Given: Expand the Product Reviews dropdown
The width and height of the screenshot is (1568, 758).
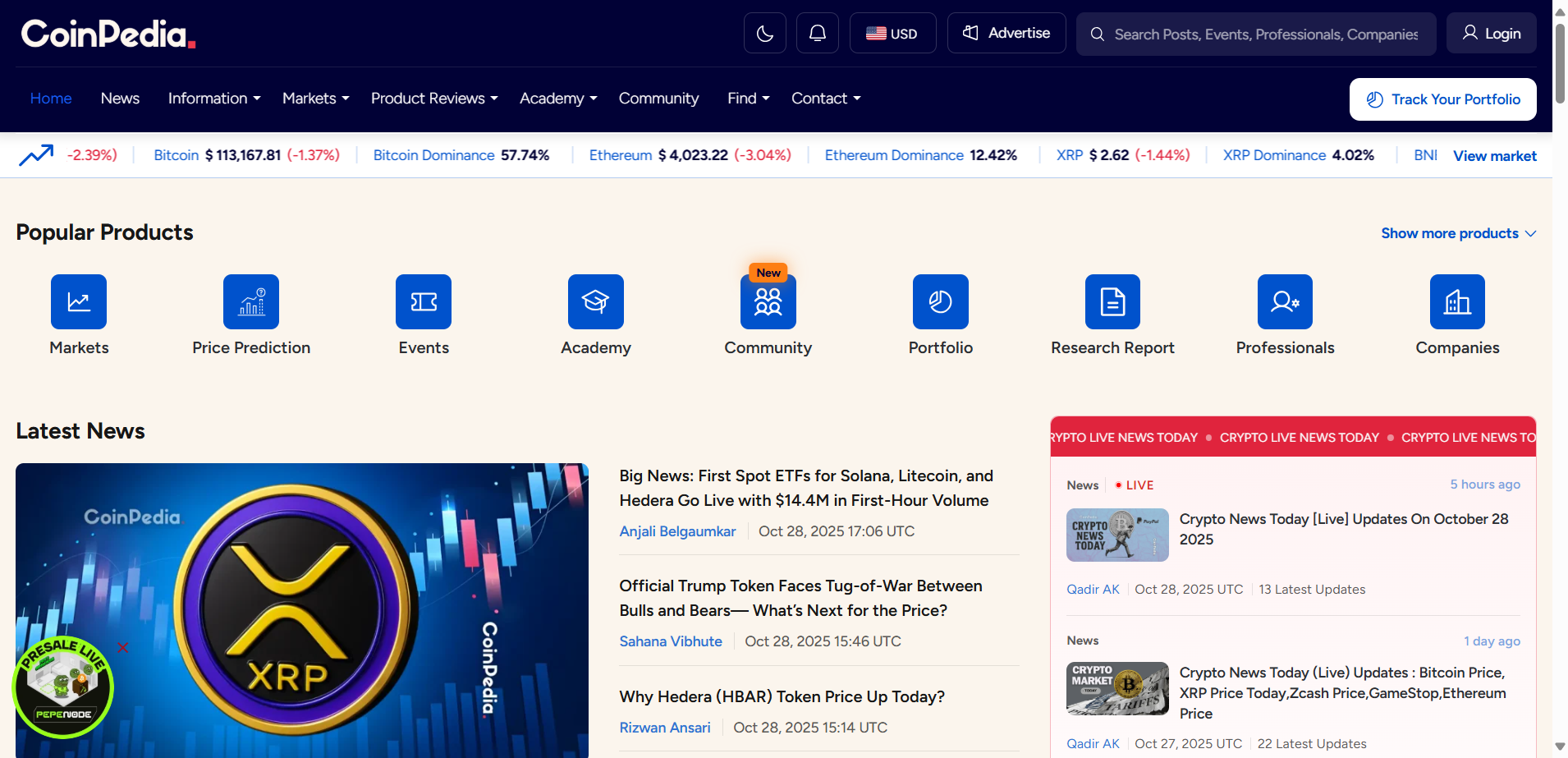Looking at the screenshot, I should (x=434, y=99).
